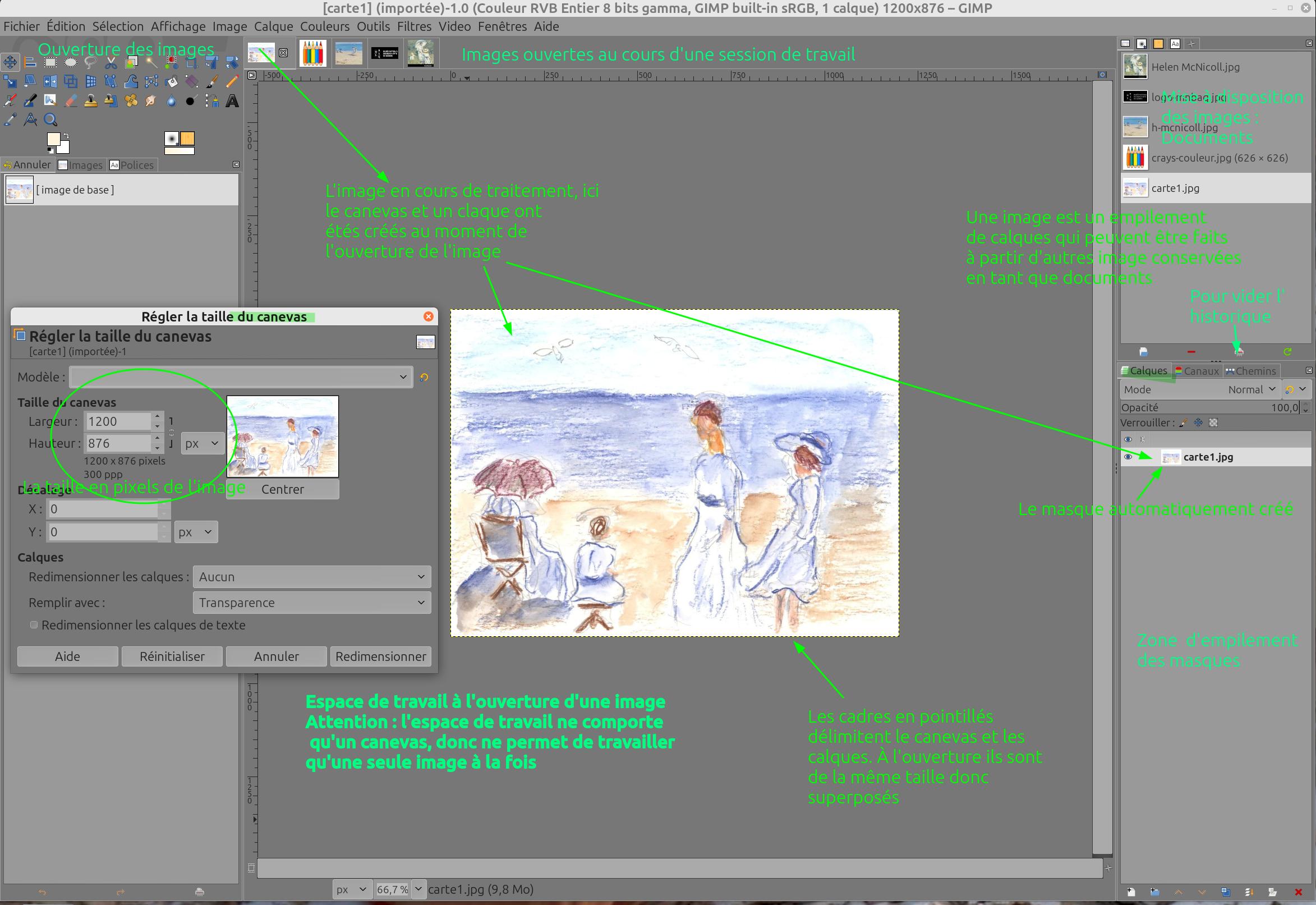Select the Paintbrush tool
This screenshot has height=905, width=1316.
click(212, 82)
